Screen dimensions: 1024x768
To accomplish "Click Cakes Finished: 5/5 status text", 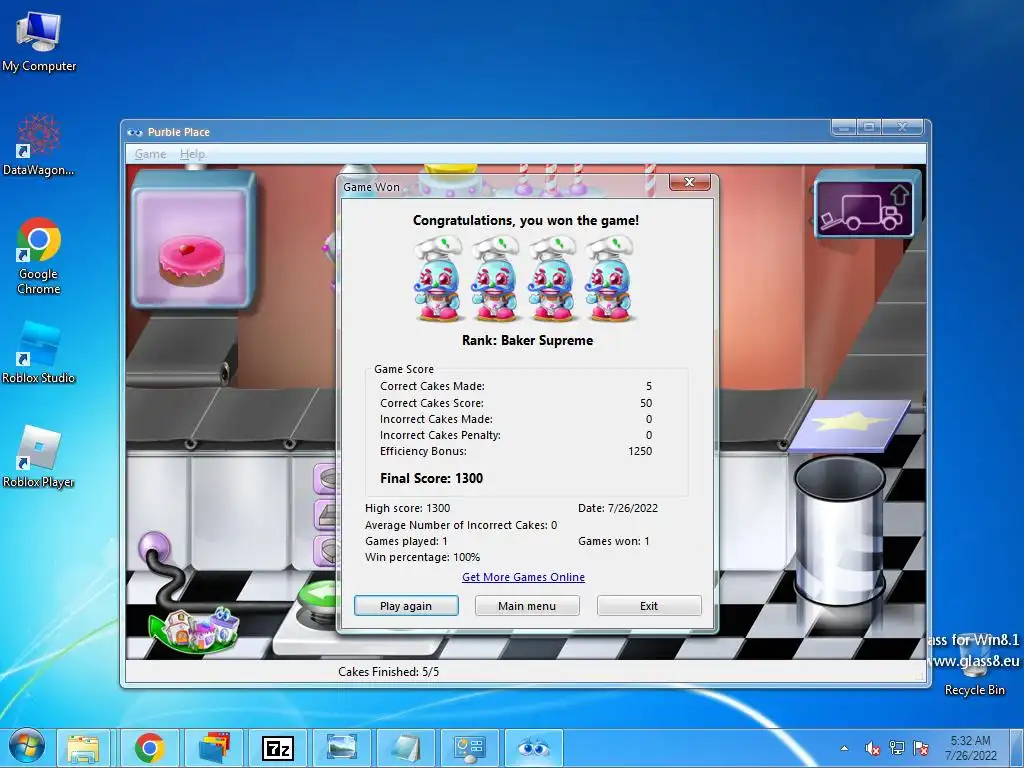I will (x=389, y=671).
